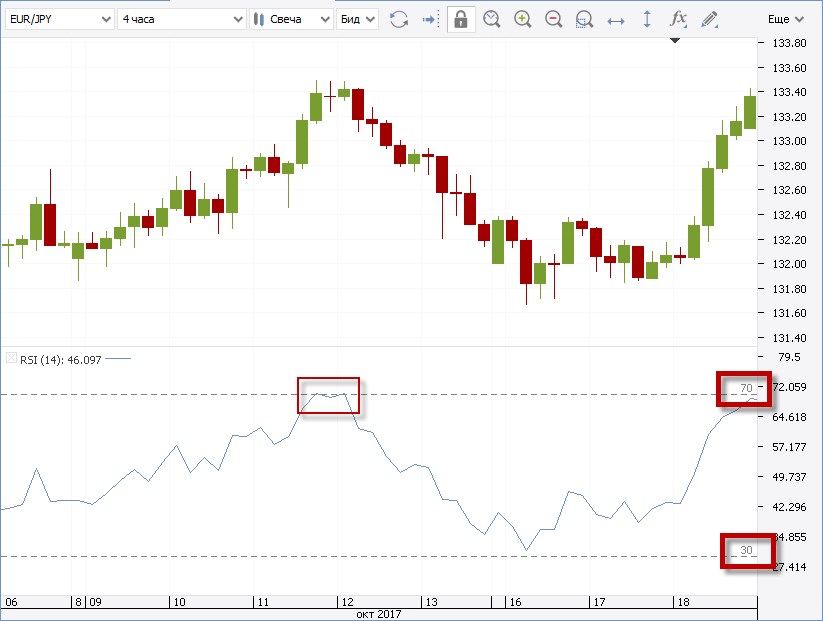Click the refresh chart icon

click(399, 19)
